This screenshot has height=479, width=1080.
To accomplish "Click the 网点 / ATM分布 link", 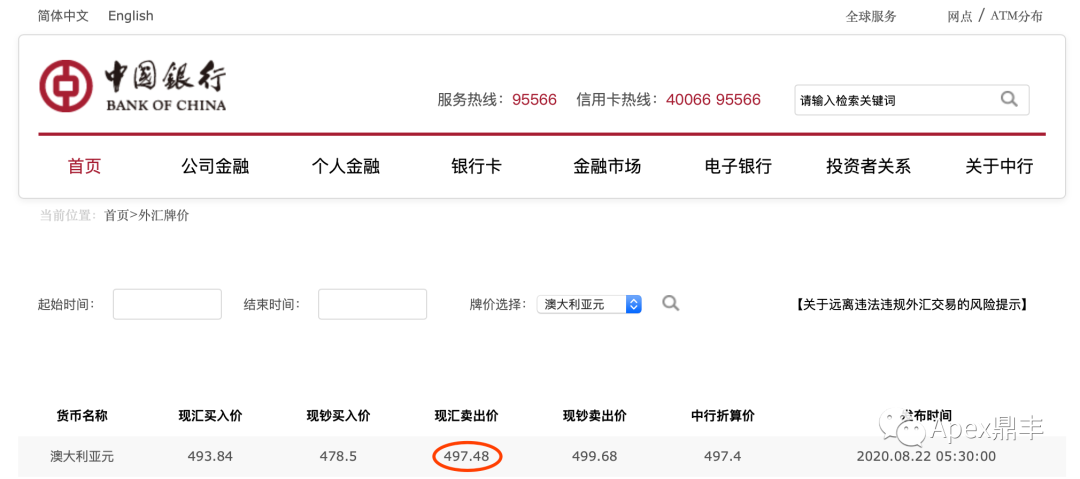I will pos(995,17).
